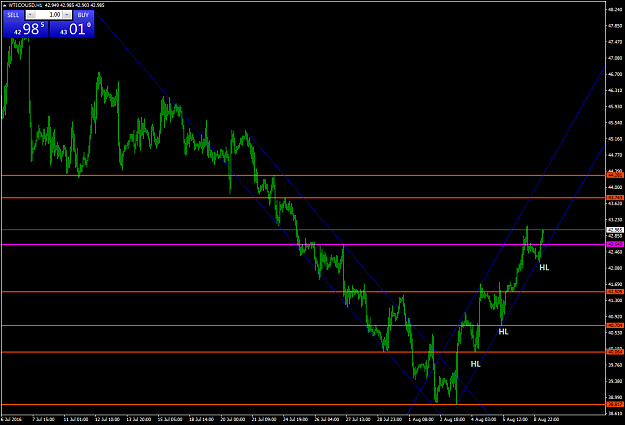The width and height of the screenshot is (625, 425).
Task: Click the sell price tile showing 42 98
Action: 26,29
